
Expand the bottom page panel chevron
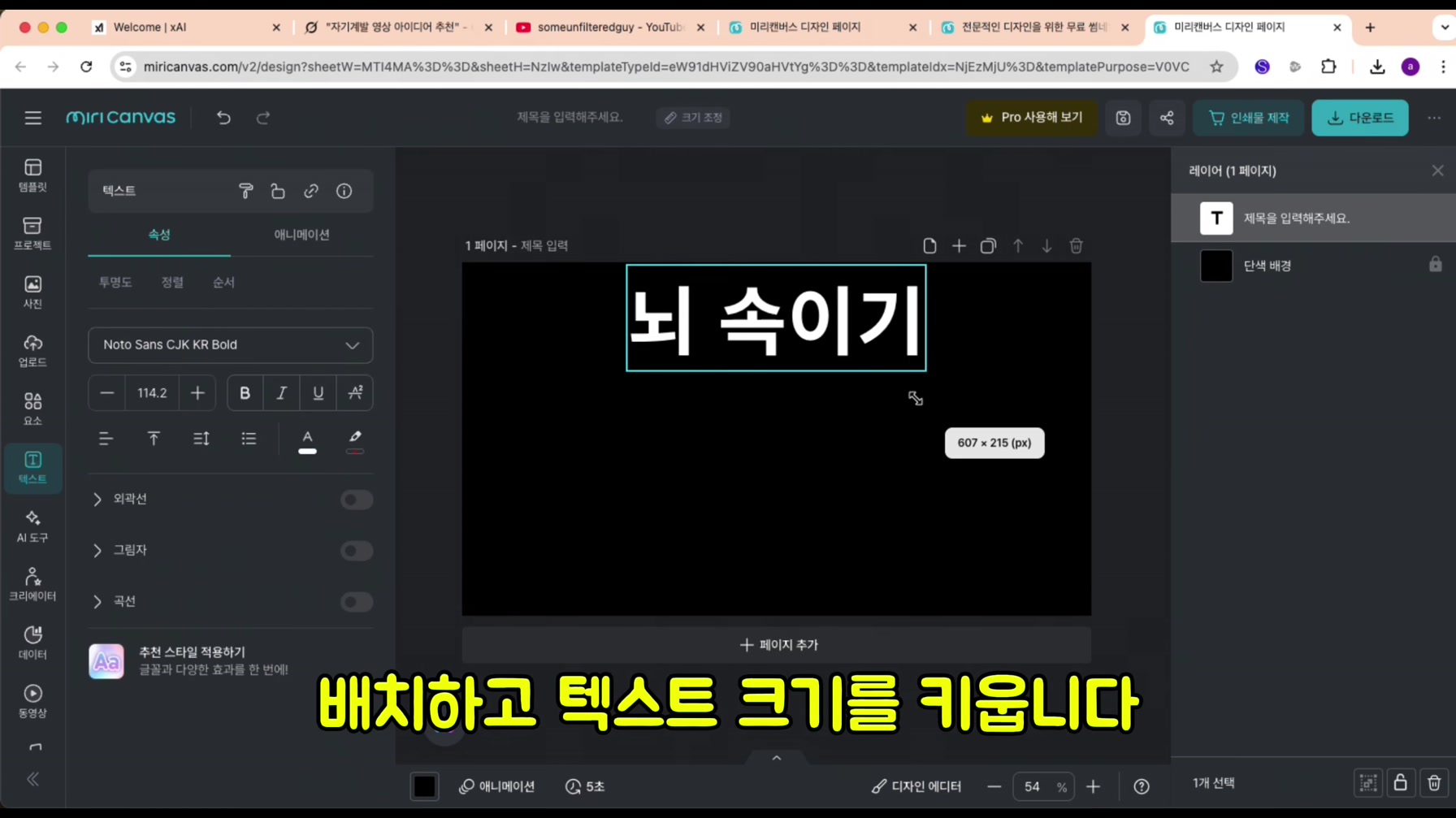click(777, 758)
